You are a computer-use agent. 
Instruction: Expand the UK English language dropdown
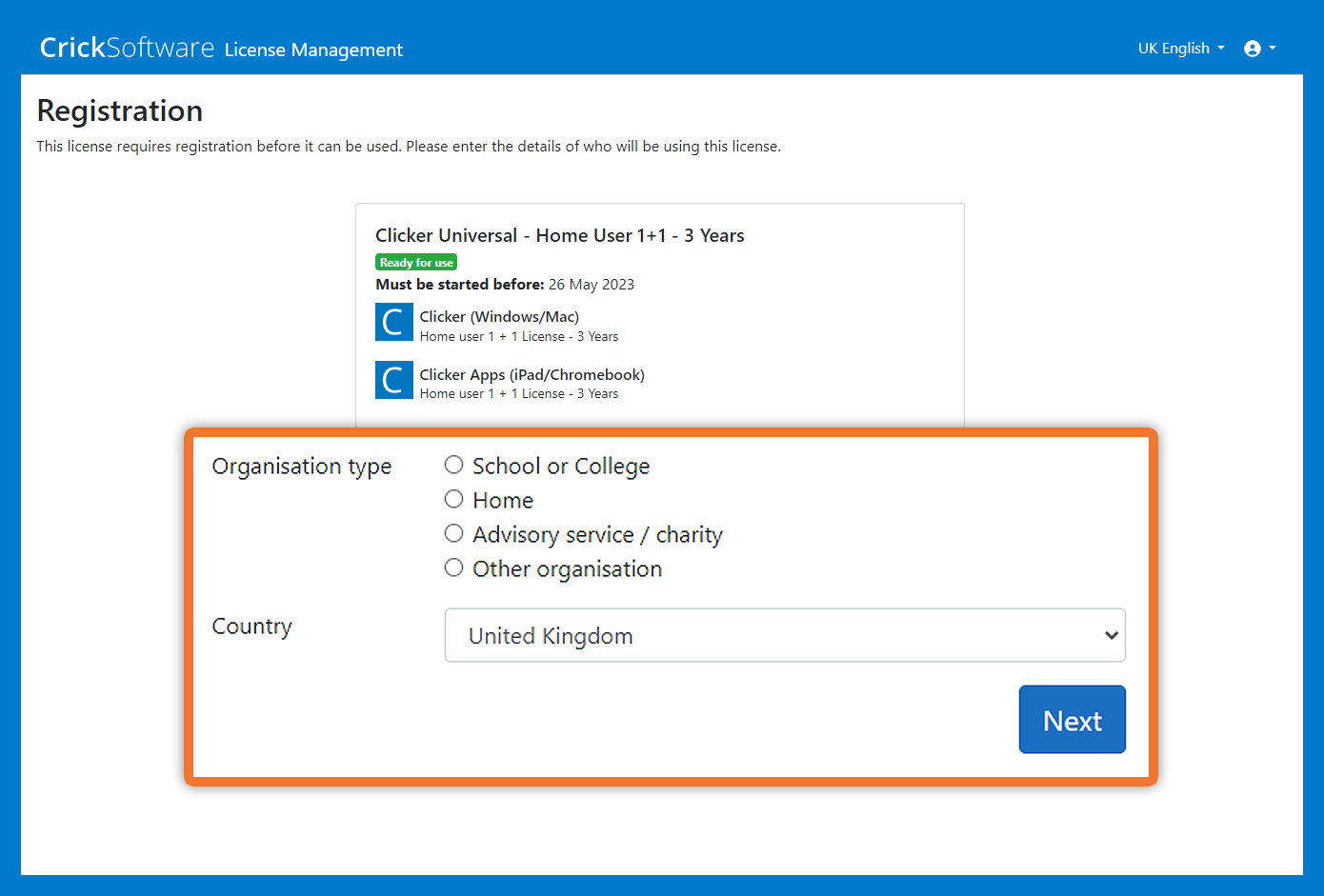1180,49
